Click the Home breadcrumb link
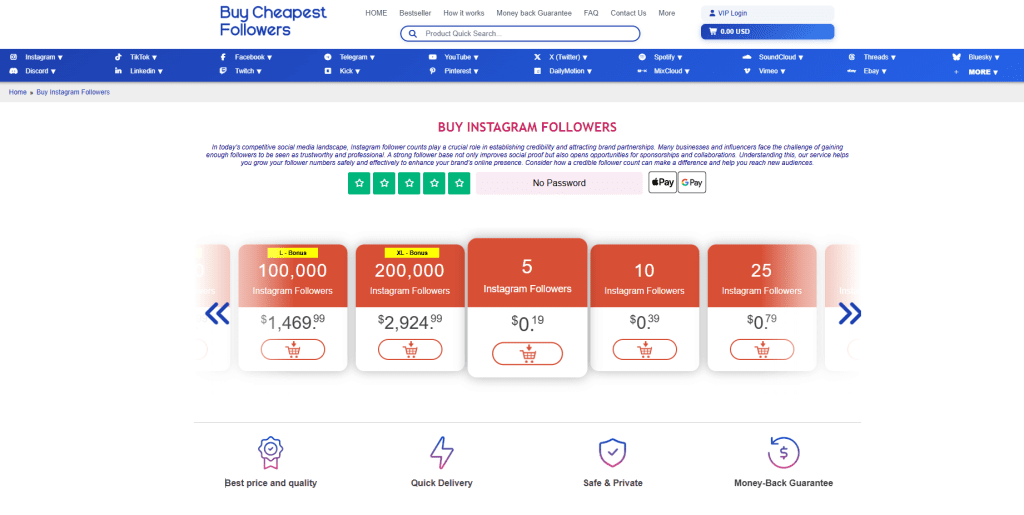 (x=18, y=93)
